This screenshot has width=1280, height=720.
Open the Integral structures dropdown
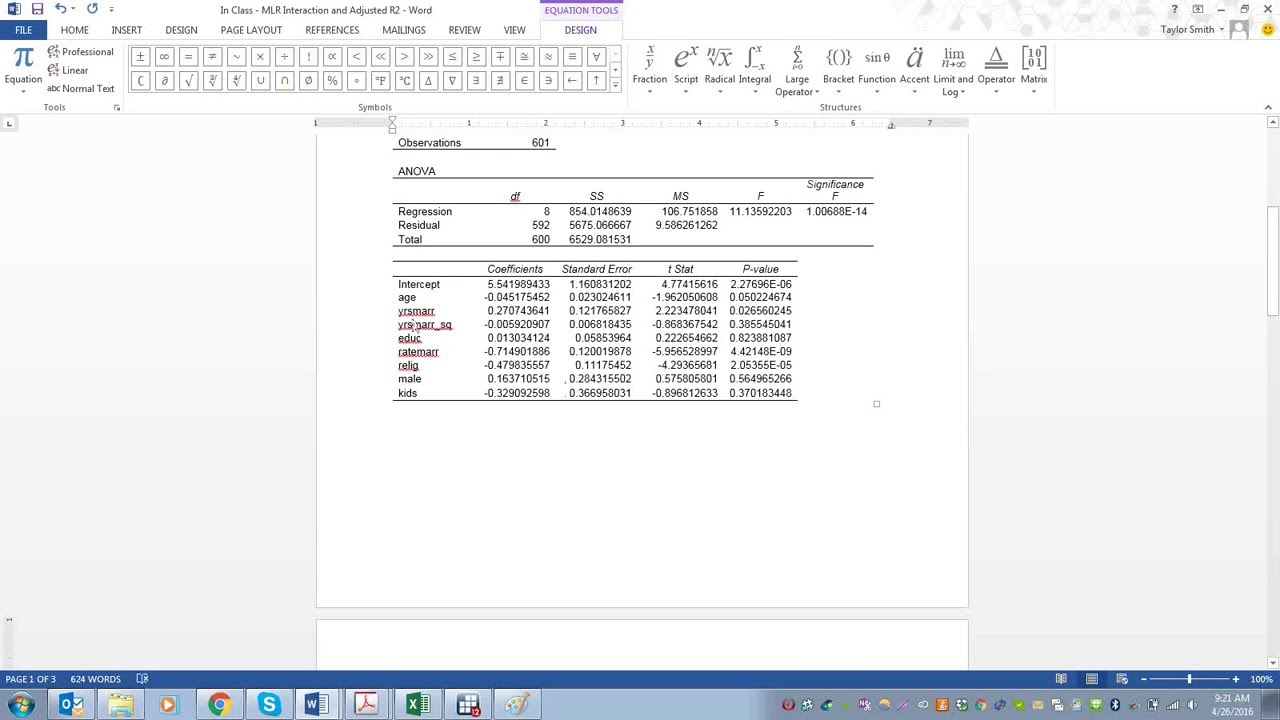(x=754, y=71)
